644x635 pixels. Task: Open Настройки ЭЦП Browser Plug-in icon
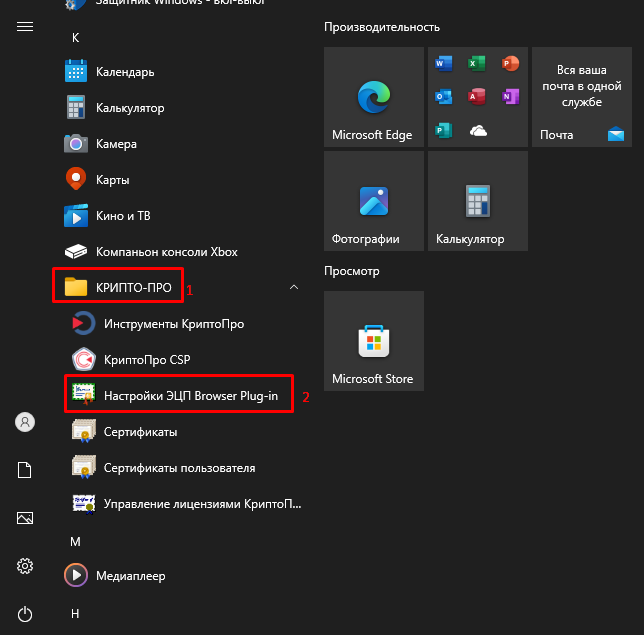click(x=84, y=394)
